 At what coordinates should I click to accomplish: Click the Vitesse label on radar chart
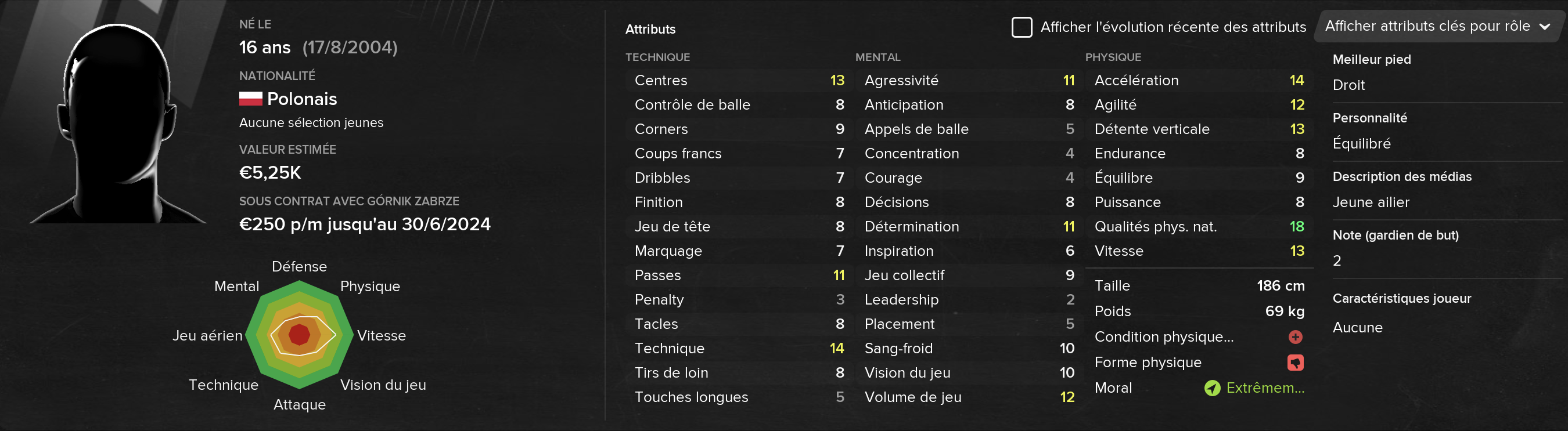click(x=381, y=335)
